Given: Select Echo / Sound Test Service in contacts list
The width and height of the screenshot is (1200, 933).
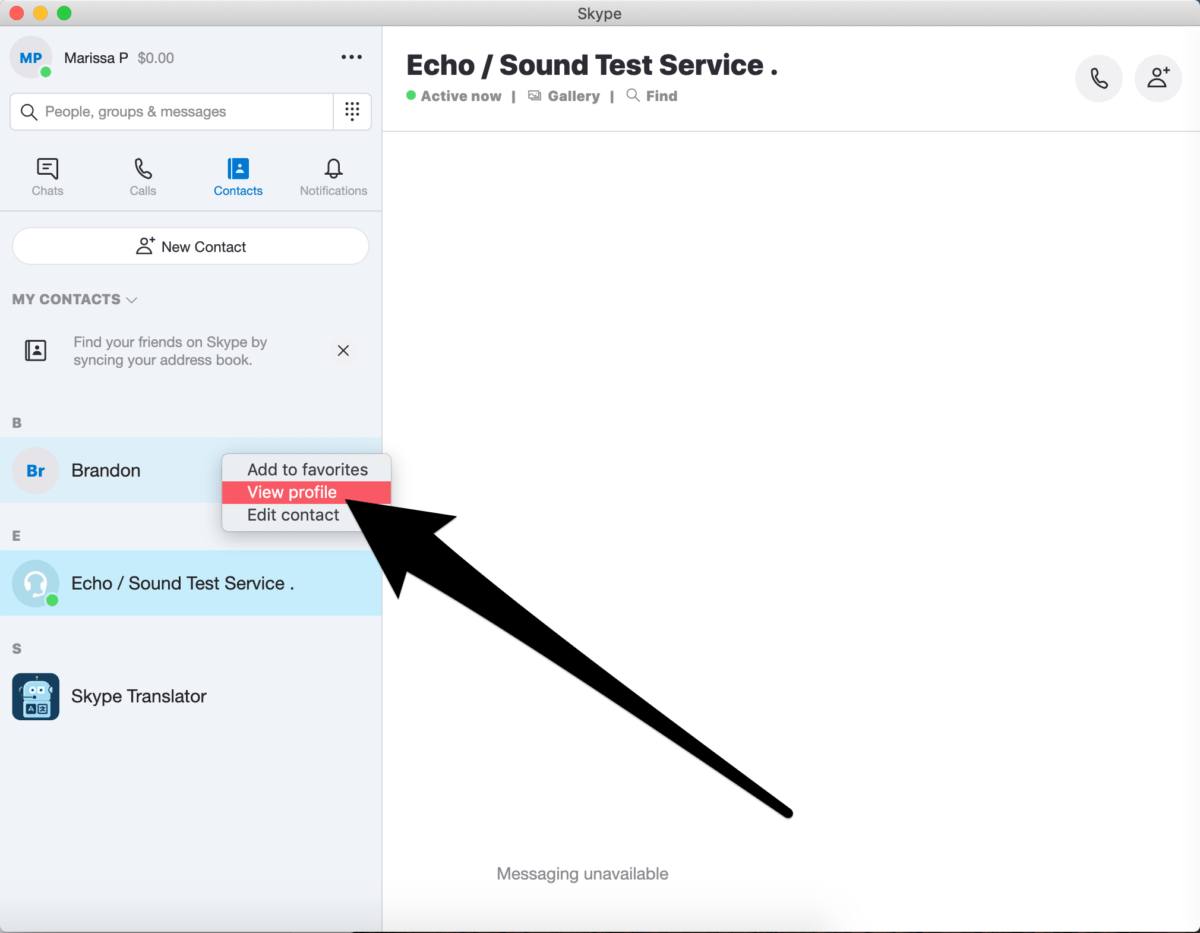Looking at the screenshot, I should click(191, 583).
